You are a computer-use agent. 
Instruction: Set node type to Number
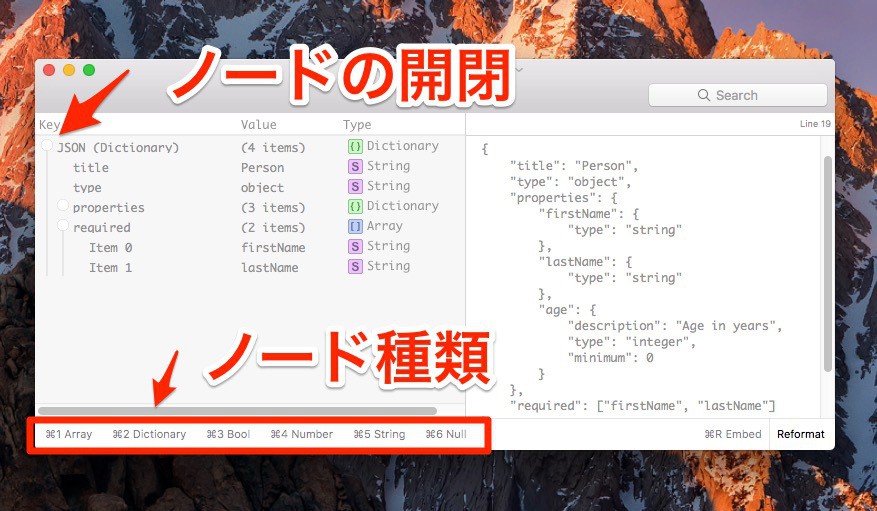pyautogui.click(x=301, y=434)
